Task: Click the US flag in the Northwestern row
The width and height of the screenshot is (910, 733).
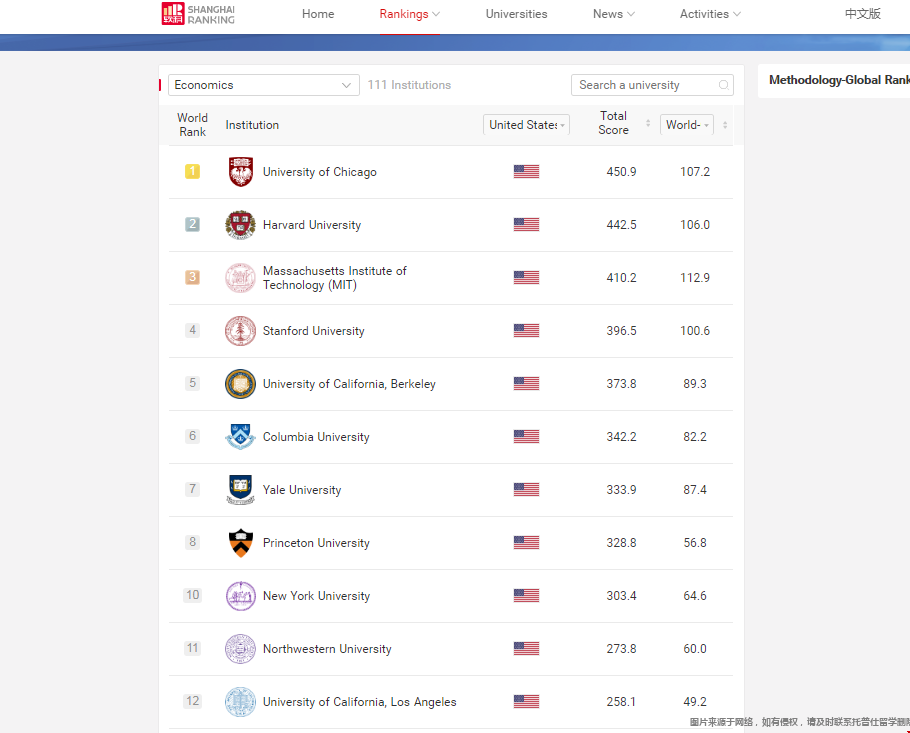Action: click(526, 648)
